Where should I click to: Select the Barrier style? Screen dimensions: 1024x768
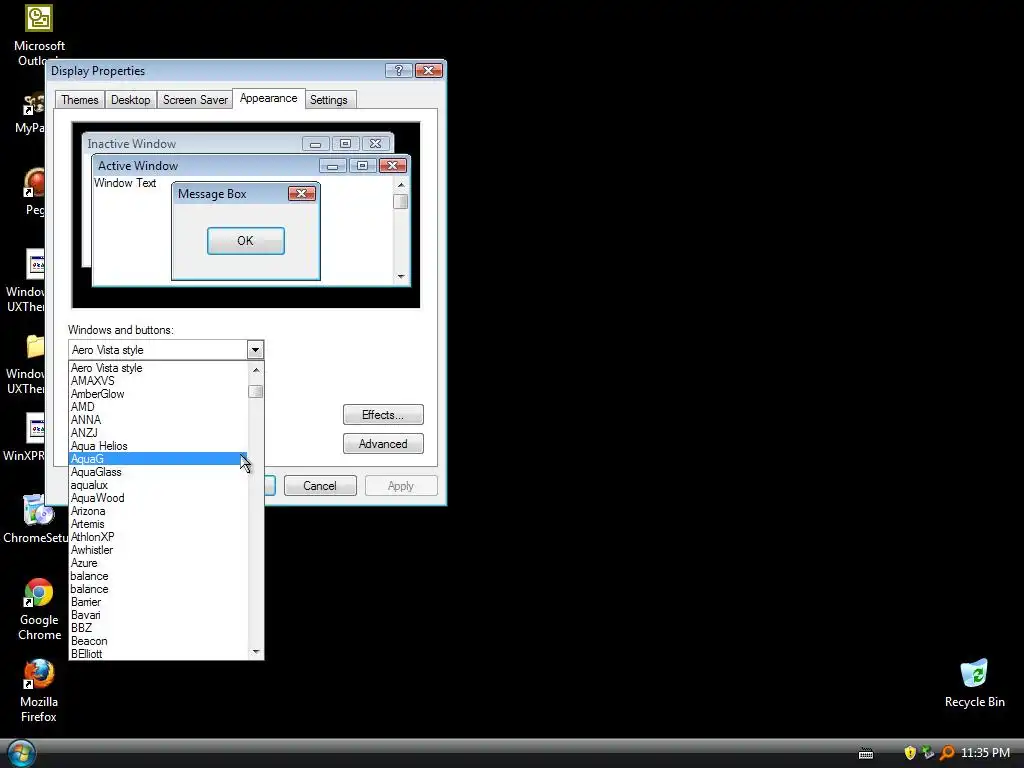pos(158,602)
